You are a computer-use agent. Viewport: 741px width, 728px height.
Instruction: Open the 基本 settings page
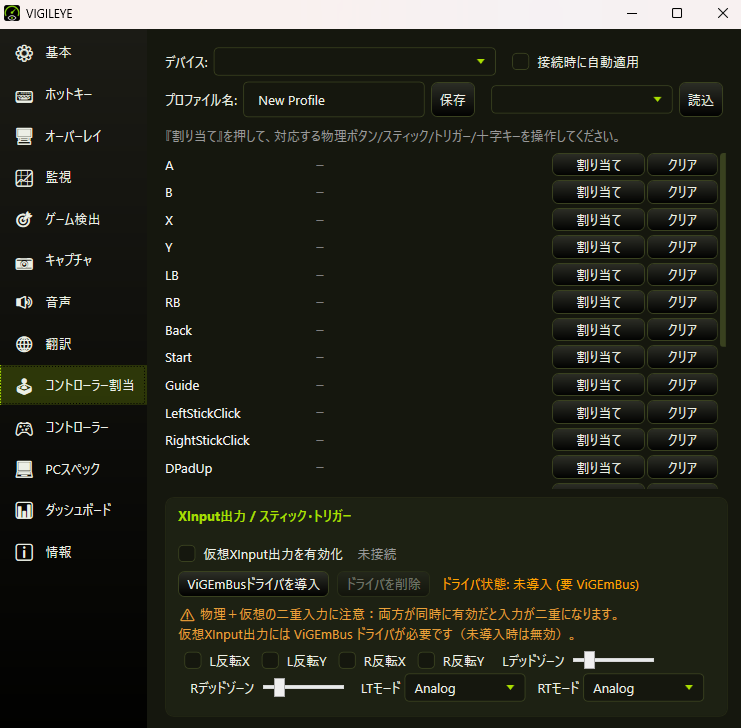point(73,52)
